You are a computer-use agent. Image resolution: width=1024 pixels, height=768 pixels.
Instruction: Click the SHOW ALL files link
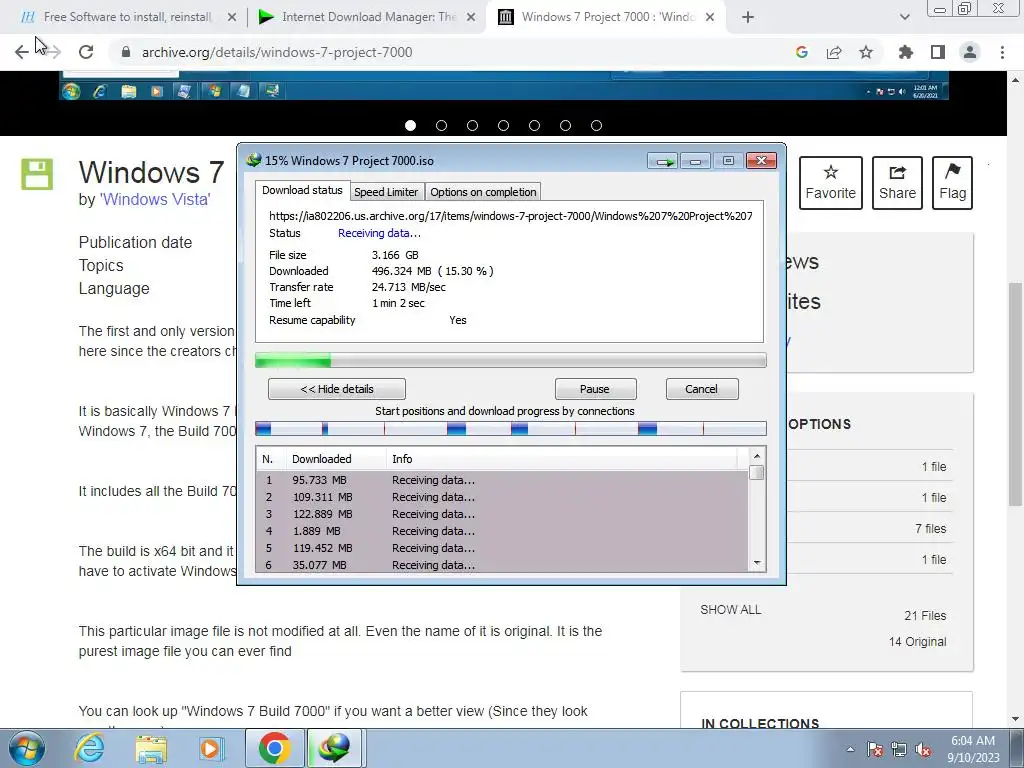[731, 610]
